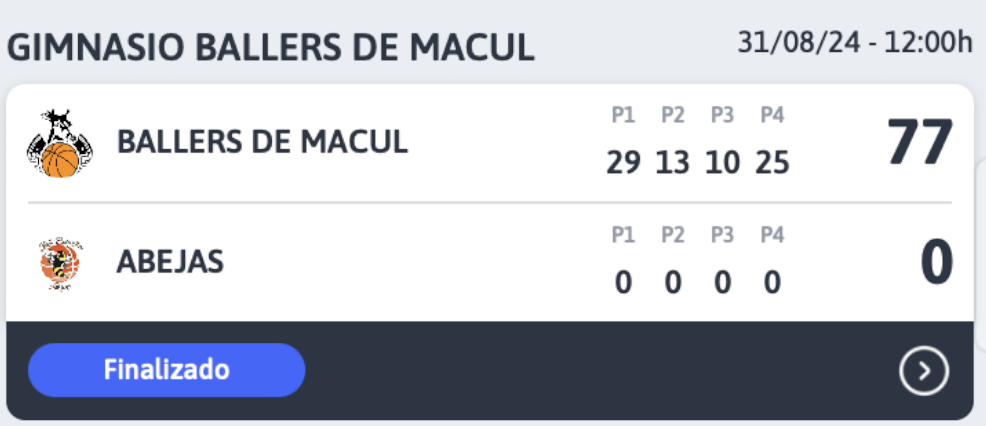Click Ballers P3 period score 10
The width and height of the screenshot is (986, 426).
723,164
